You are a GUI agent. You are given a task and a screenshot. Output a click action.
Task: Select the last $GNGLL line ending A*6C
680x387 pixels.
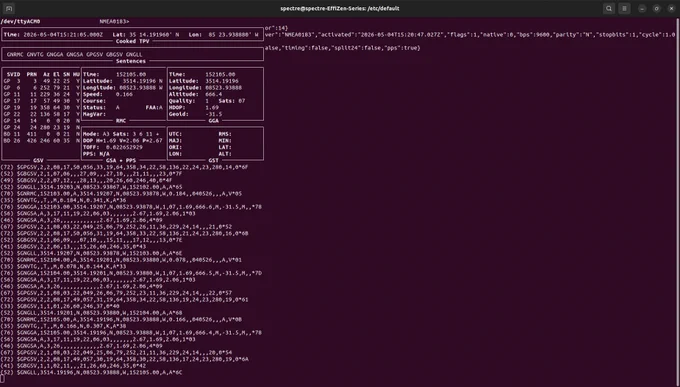tap(92, 372)
